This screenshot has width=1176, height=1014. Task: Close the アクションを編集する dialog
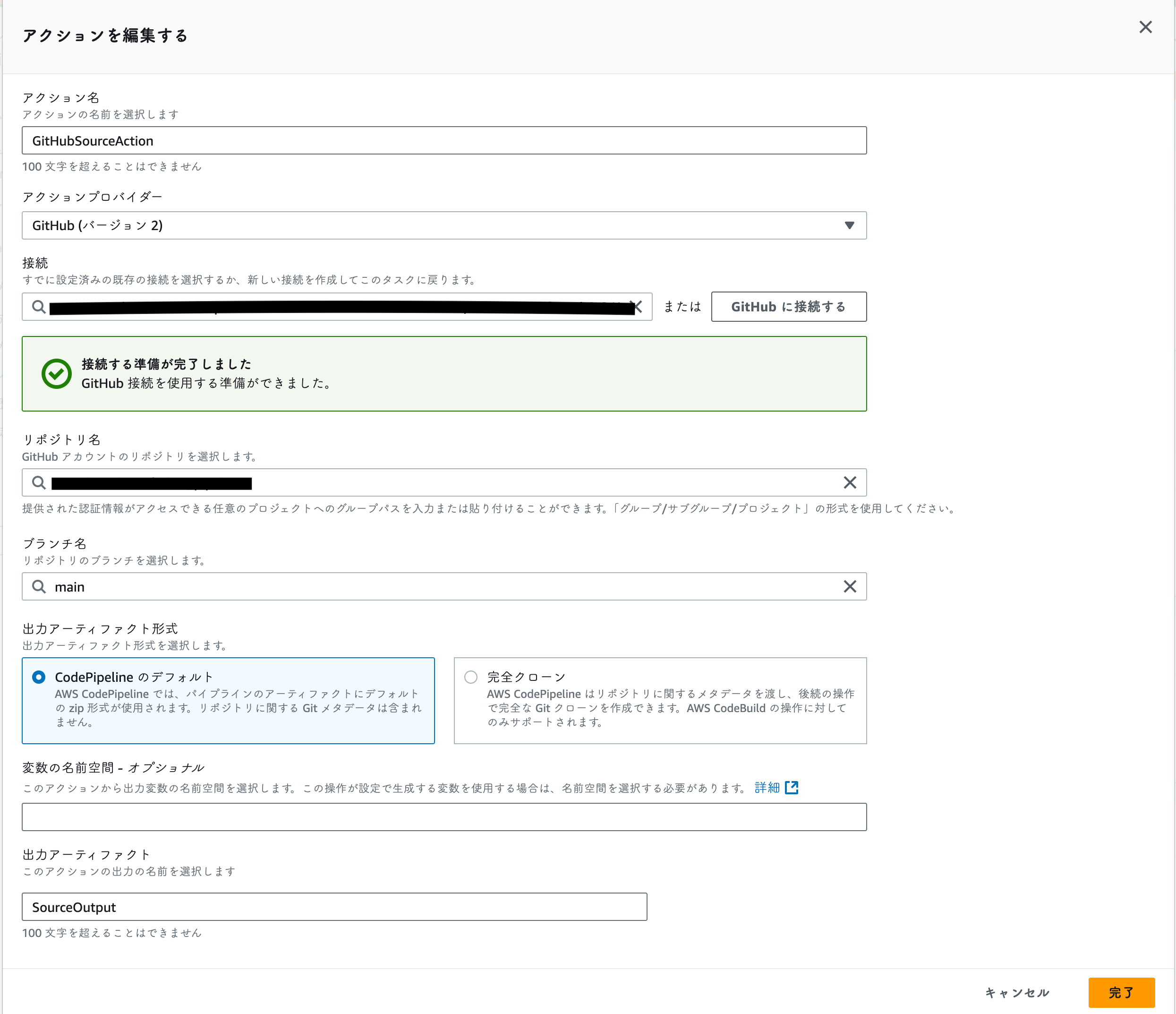point(1145,26)
